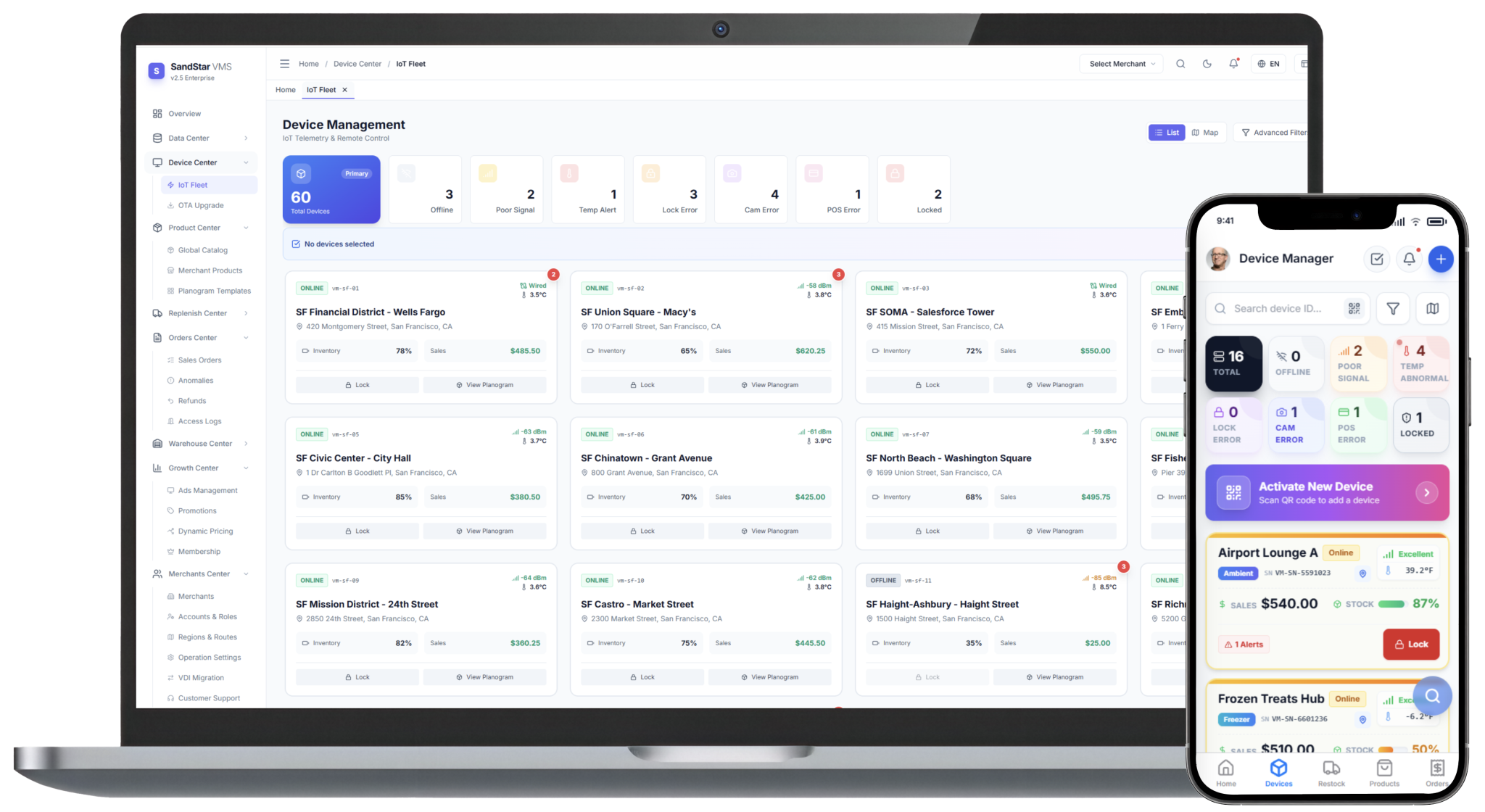Screen dimensions: 1485x812
Task: Toggle the No devices selected checkbox
Action: [296, 244]
